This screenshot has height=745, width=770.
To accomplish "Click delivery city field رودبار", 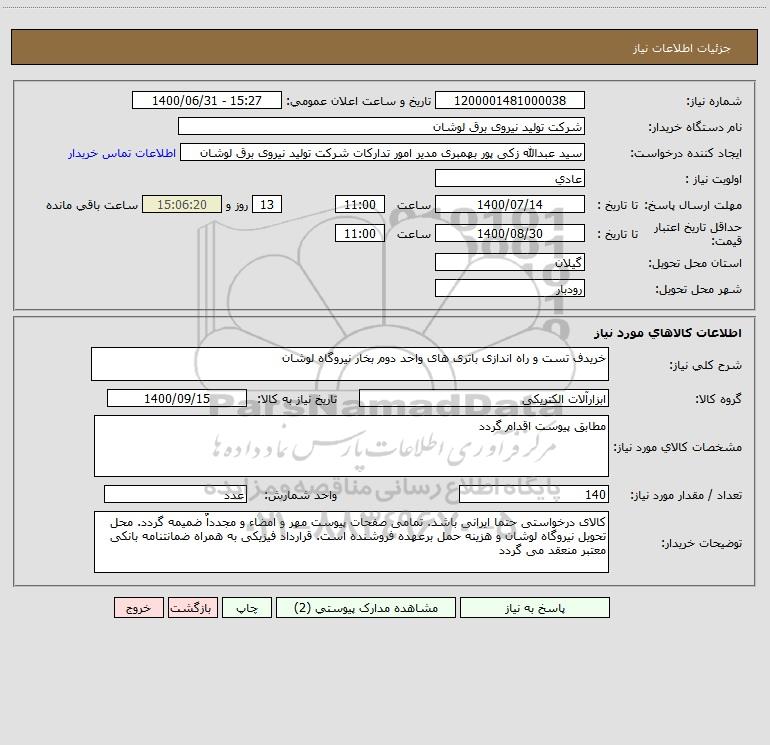I will point(510,288).
